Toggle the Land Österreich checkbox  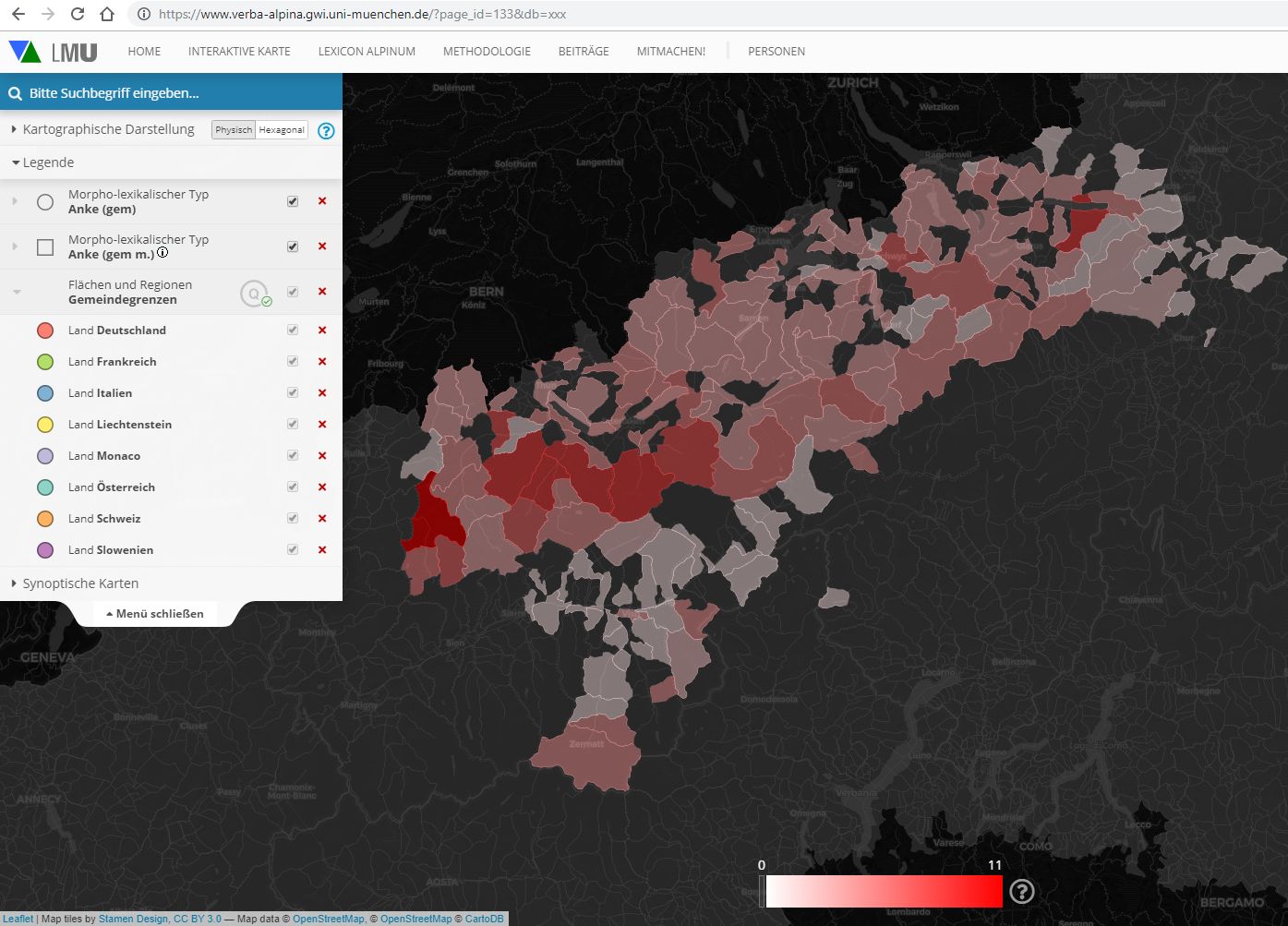(x=293, y=487)
